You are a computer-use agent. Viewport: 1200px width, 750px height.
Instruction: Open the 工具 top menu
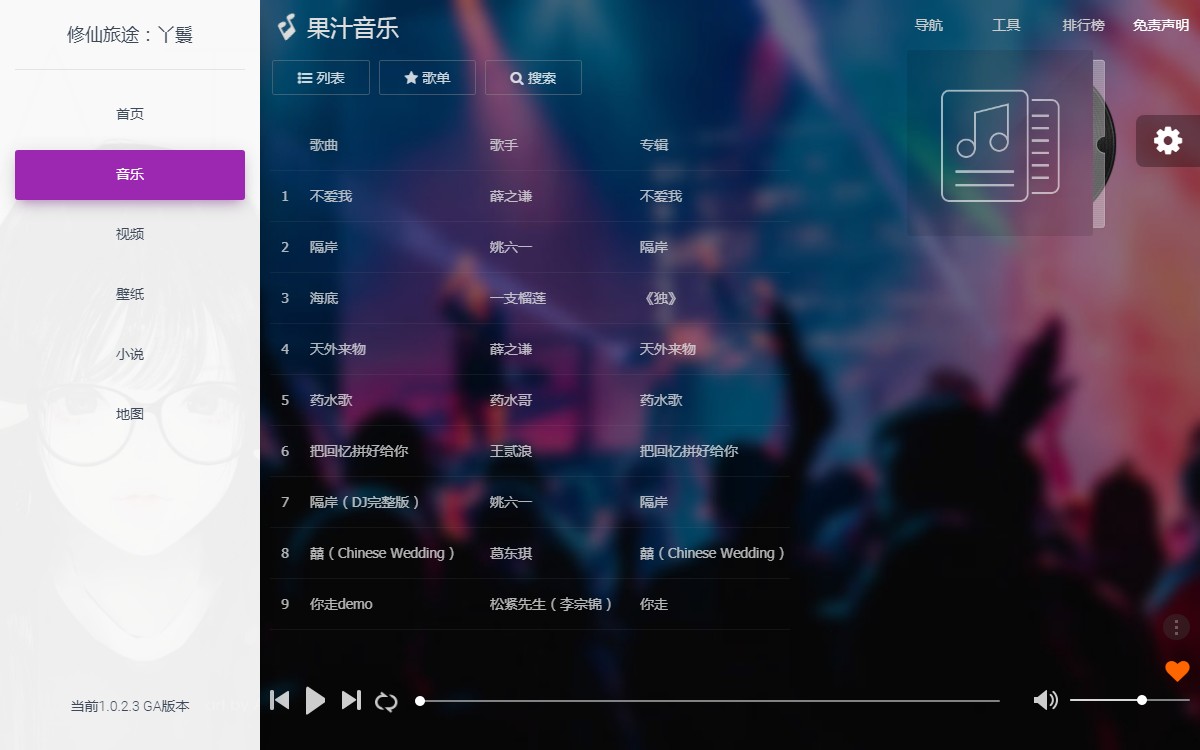(x=1006, y=25)
